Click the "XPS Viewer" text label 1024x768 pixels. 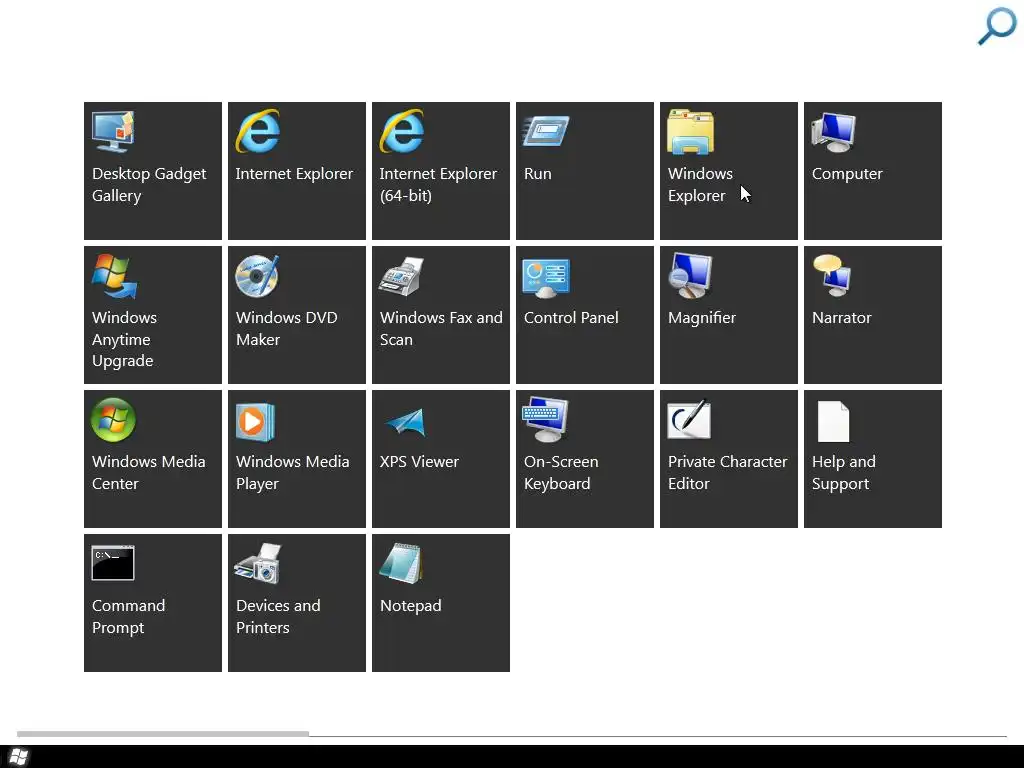tap(419, 462)
